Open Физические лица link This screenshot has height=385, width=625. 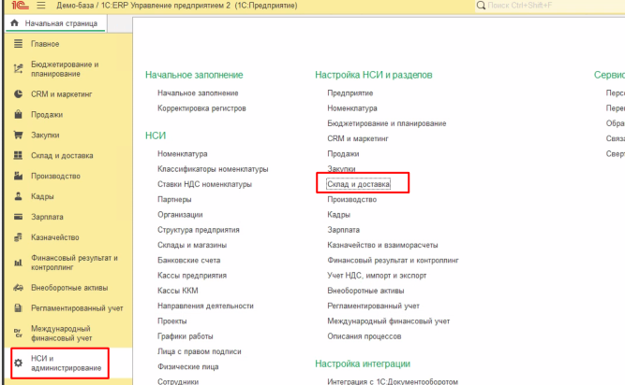pos(188,366)
